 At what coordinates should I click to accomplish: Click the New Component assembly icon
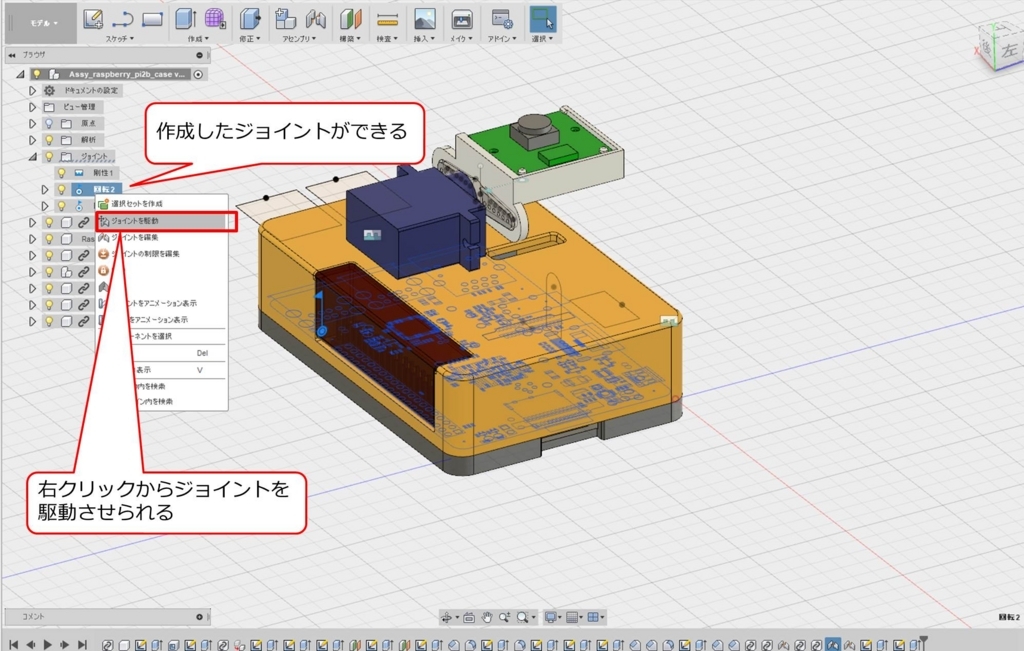pos(285,18)
